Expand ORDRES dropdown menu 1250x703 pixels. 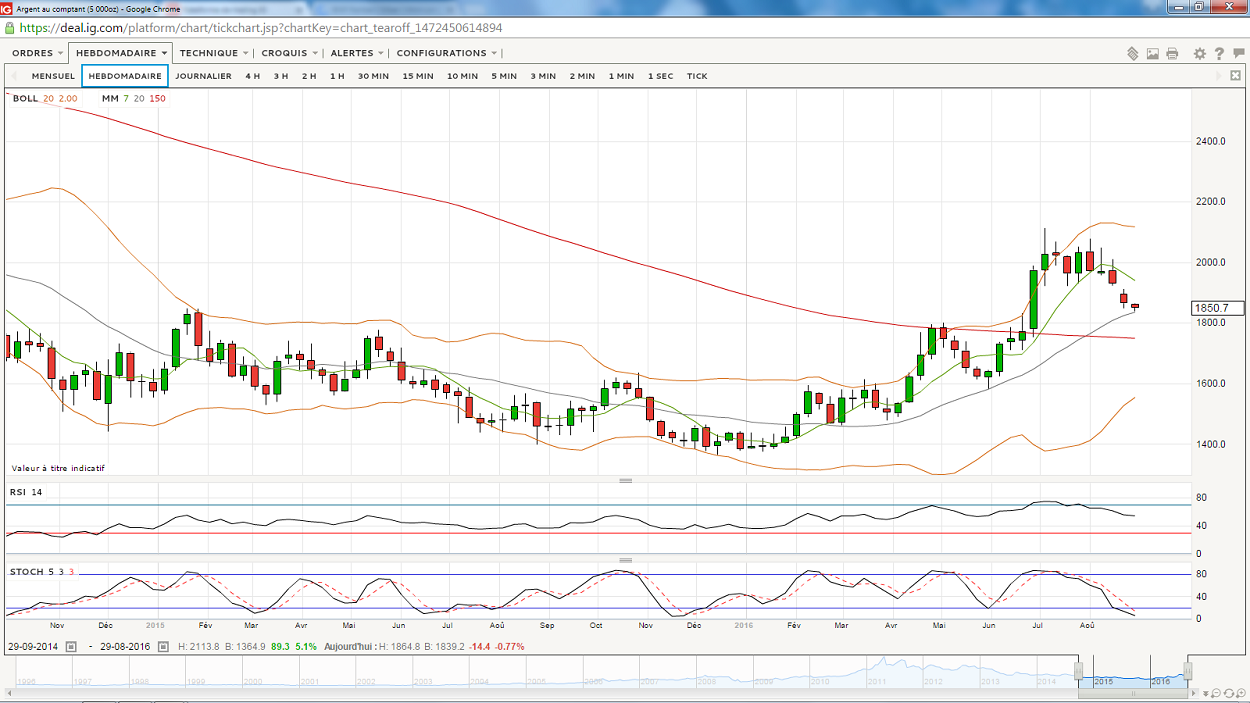[x=37, y=53]
